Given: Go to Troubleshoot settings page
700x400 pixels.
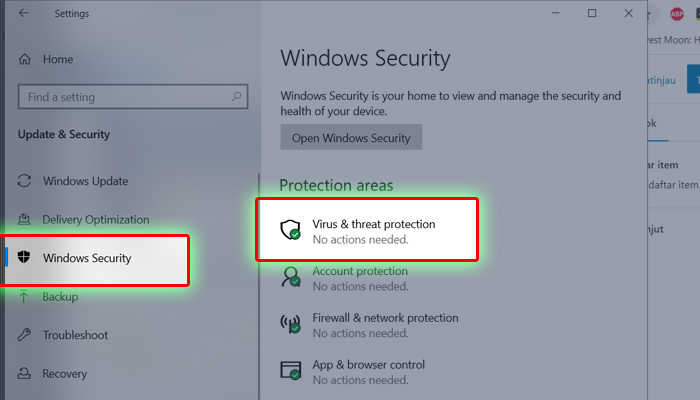Looking at the screenshot, I should (x=75, y=335).
